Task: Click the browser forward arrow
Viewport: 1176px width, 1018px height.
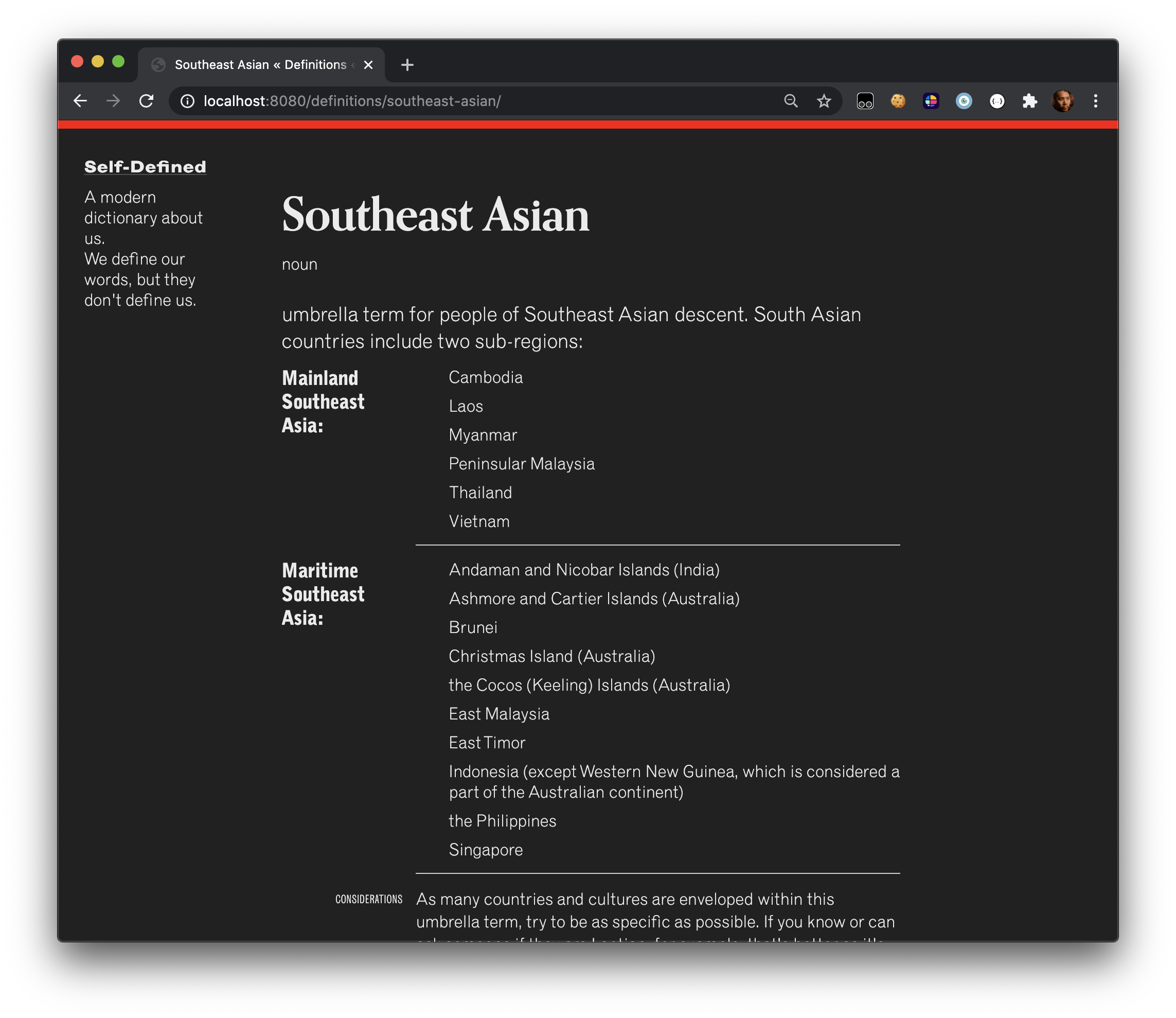Action: click(113, 101)
